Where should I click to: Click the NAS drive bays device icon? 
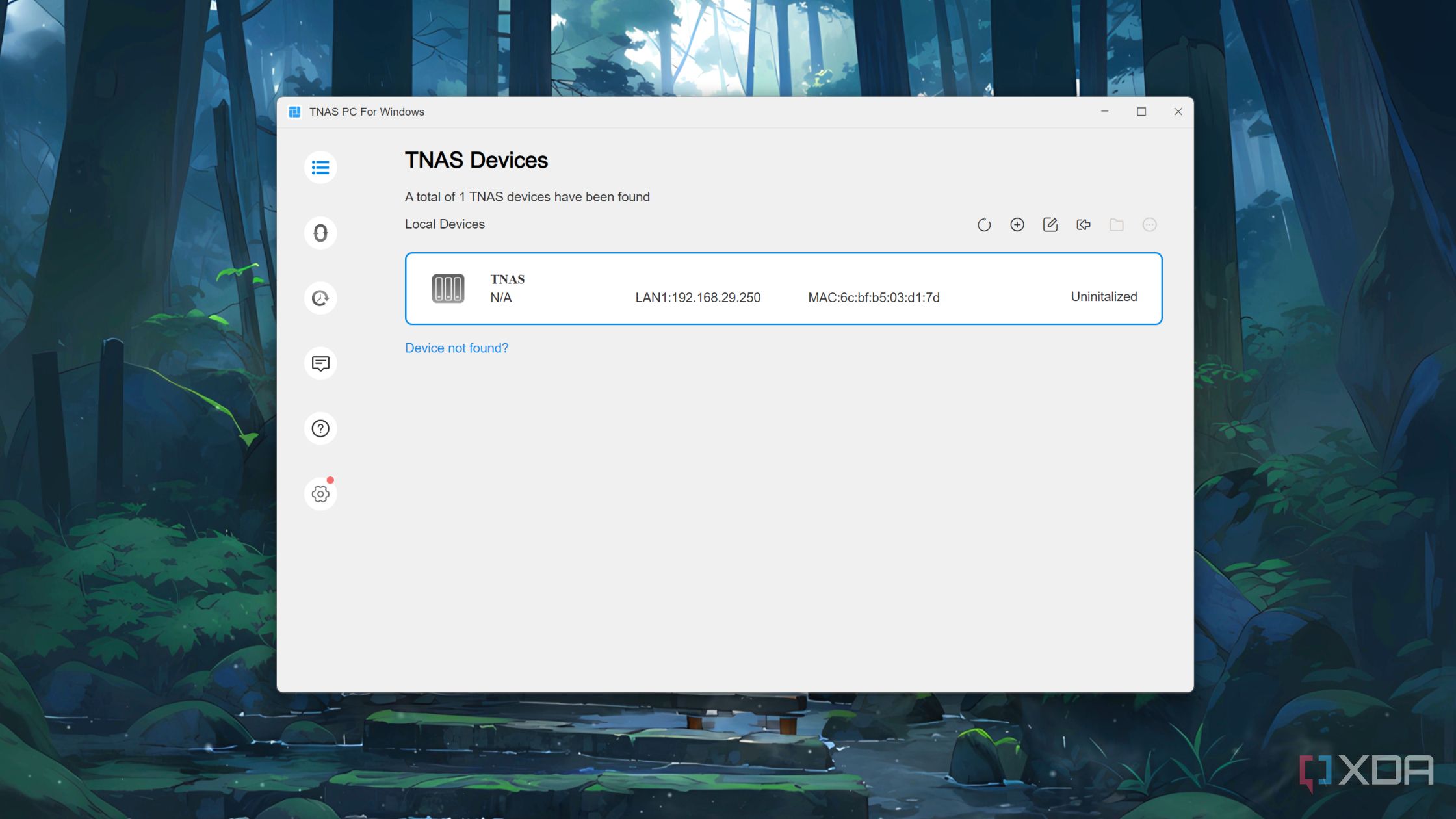pos(448,289)
